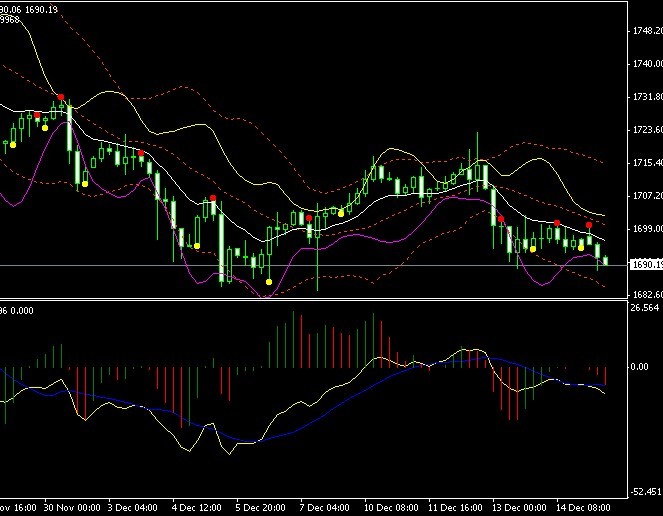The height and width of the screenshot is (516, 663).
Task: Select the highlighted current price tag on the right axis
Action: coord(646,265)
